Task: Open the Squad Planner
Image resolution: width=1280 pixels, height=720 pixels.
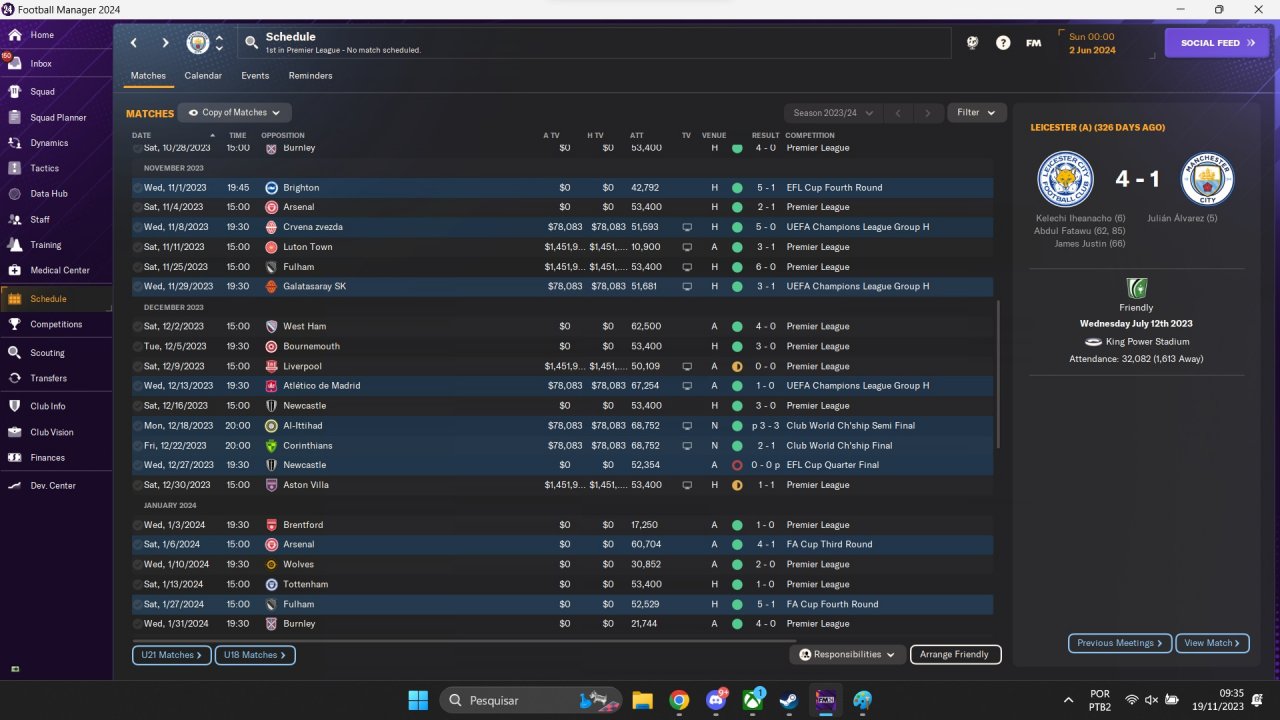Action: click(56, 117)
